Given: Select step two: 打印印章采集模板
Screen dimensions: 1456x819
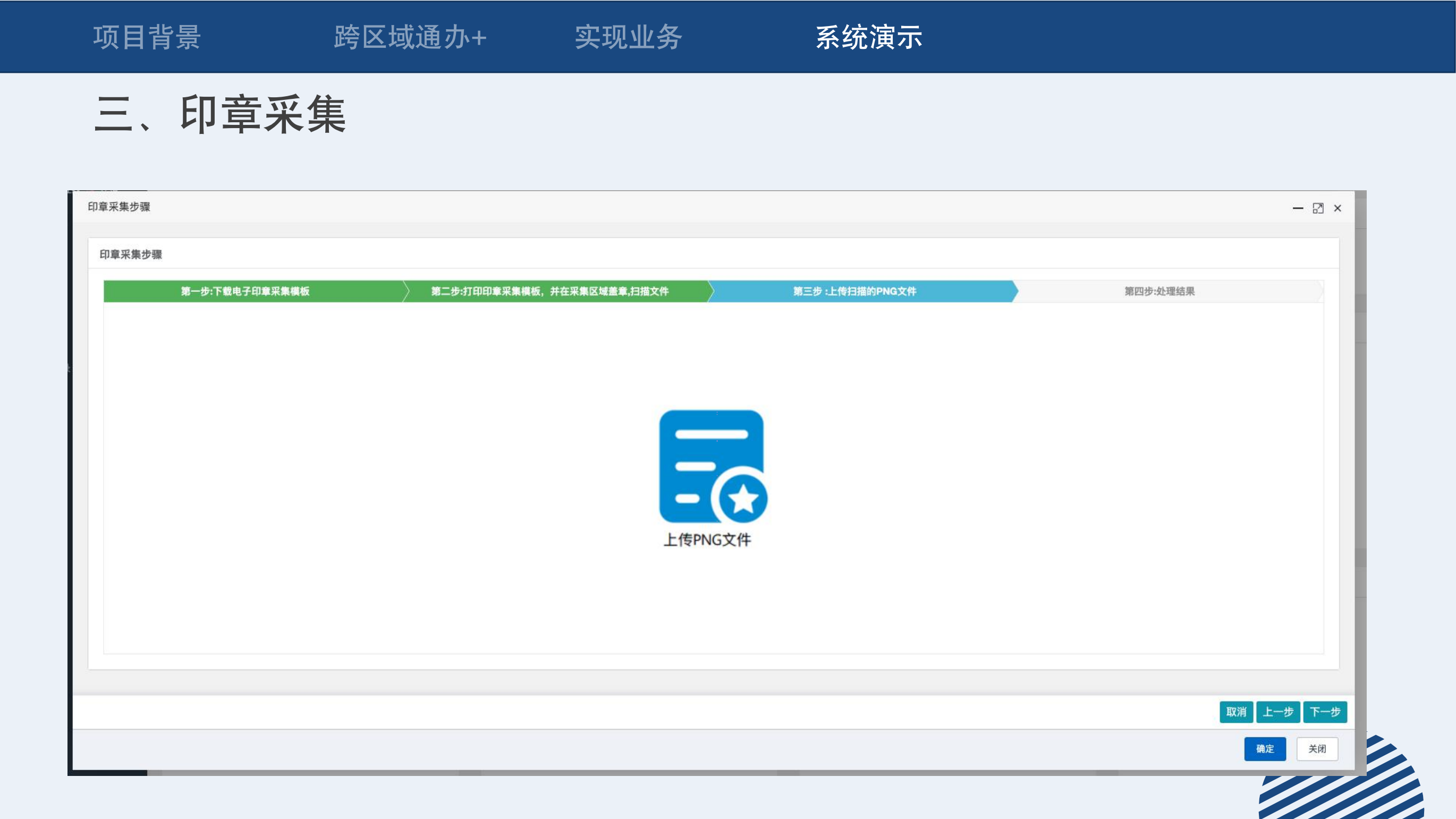Looking at the screenshot, I should click(x=549, y=291).
